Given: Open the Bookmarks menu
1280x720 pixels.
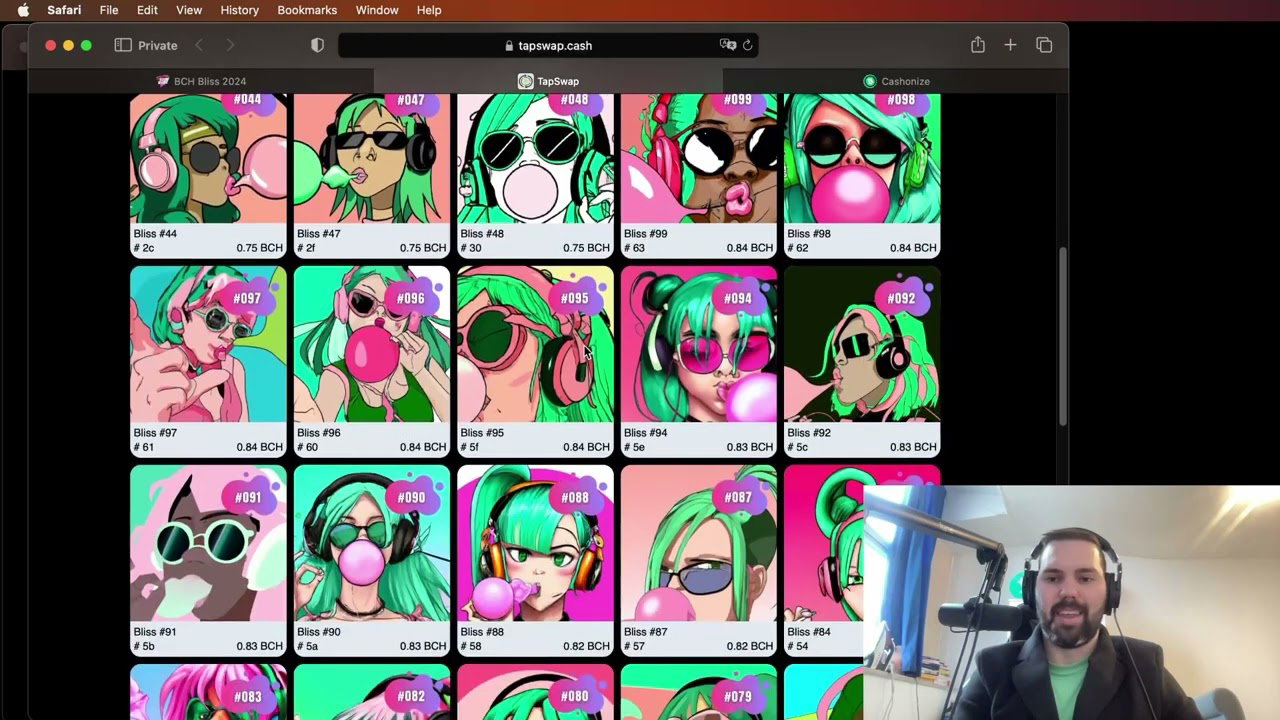Looking at the screenshot, I should tap(308, 10).
